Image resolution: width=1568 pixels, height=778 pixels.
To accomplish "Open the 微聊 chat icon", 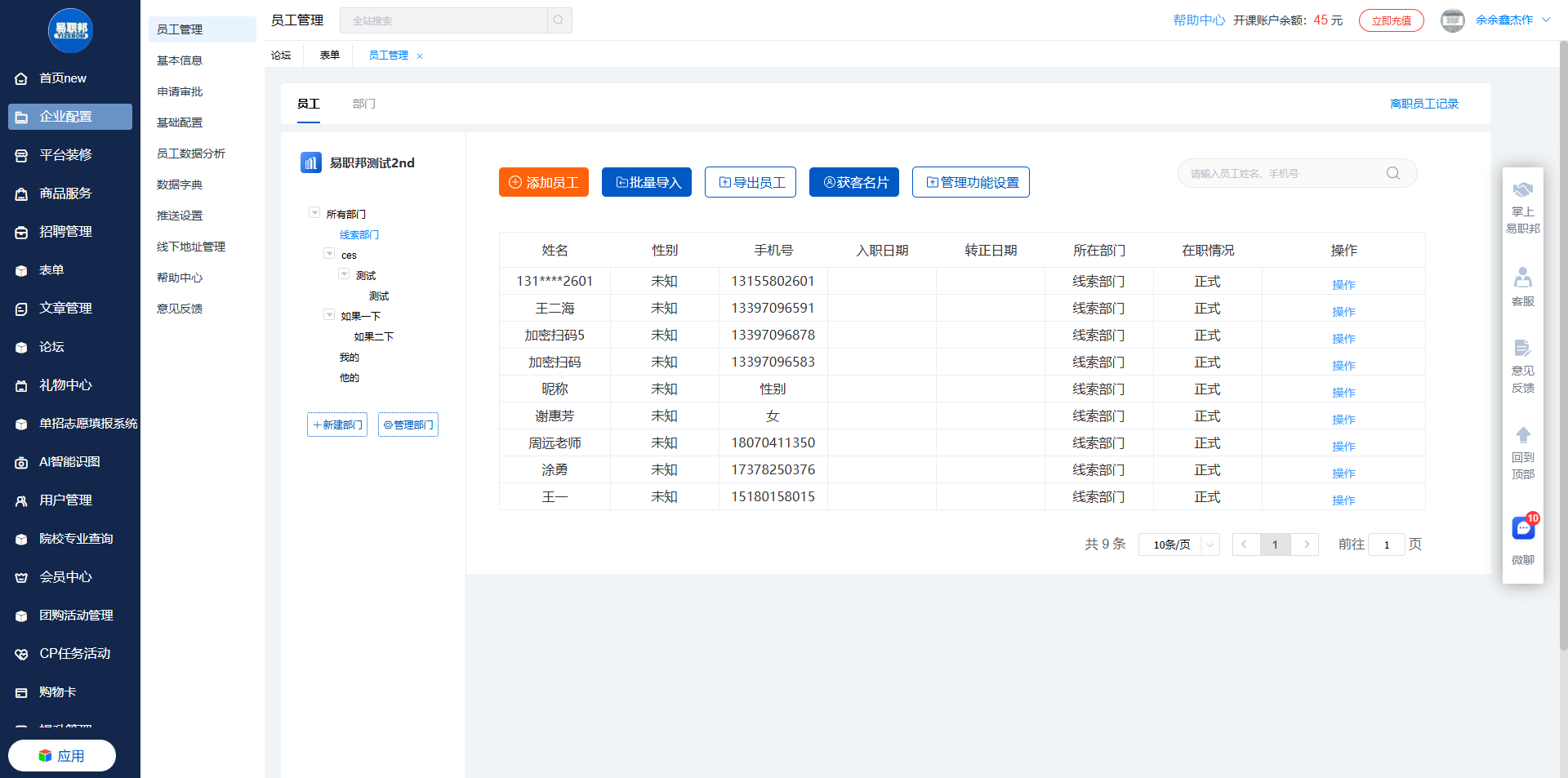I will tap(1523, 528).
